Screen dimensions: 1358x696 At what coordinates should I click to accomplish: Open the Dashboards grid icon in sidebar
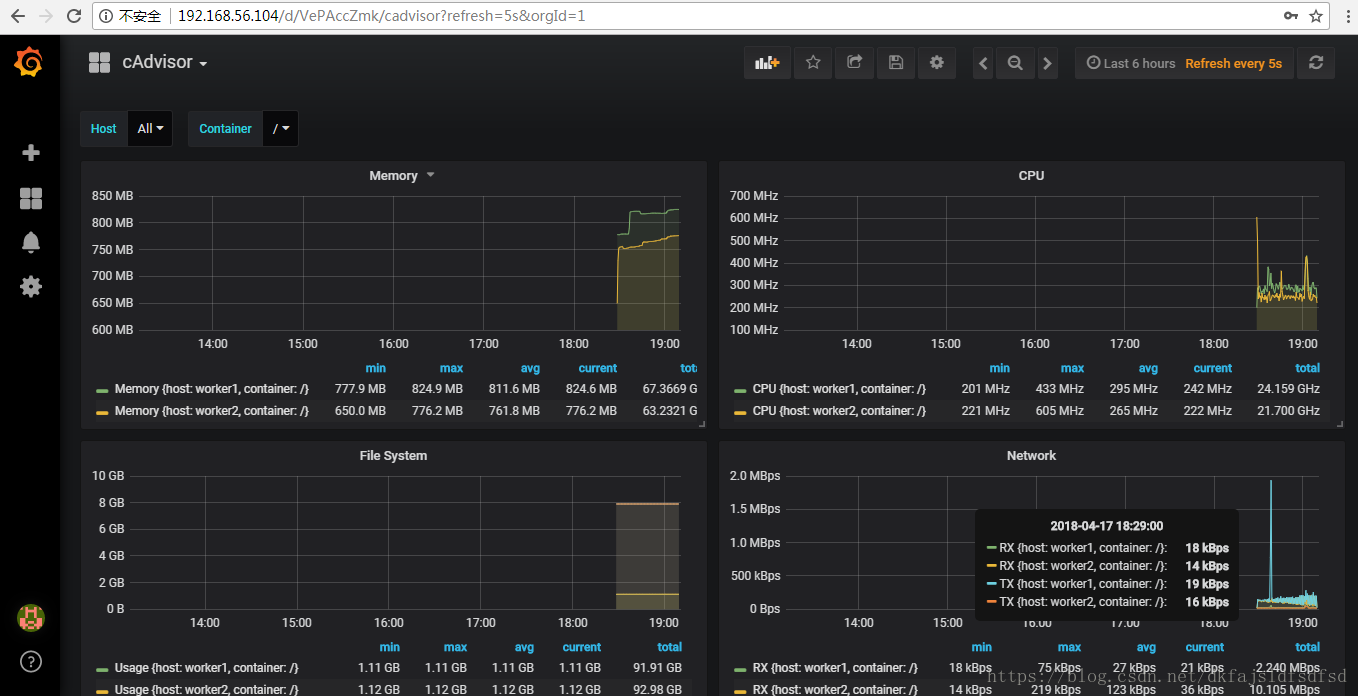click(x=31, y=199)
